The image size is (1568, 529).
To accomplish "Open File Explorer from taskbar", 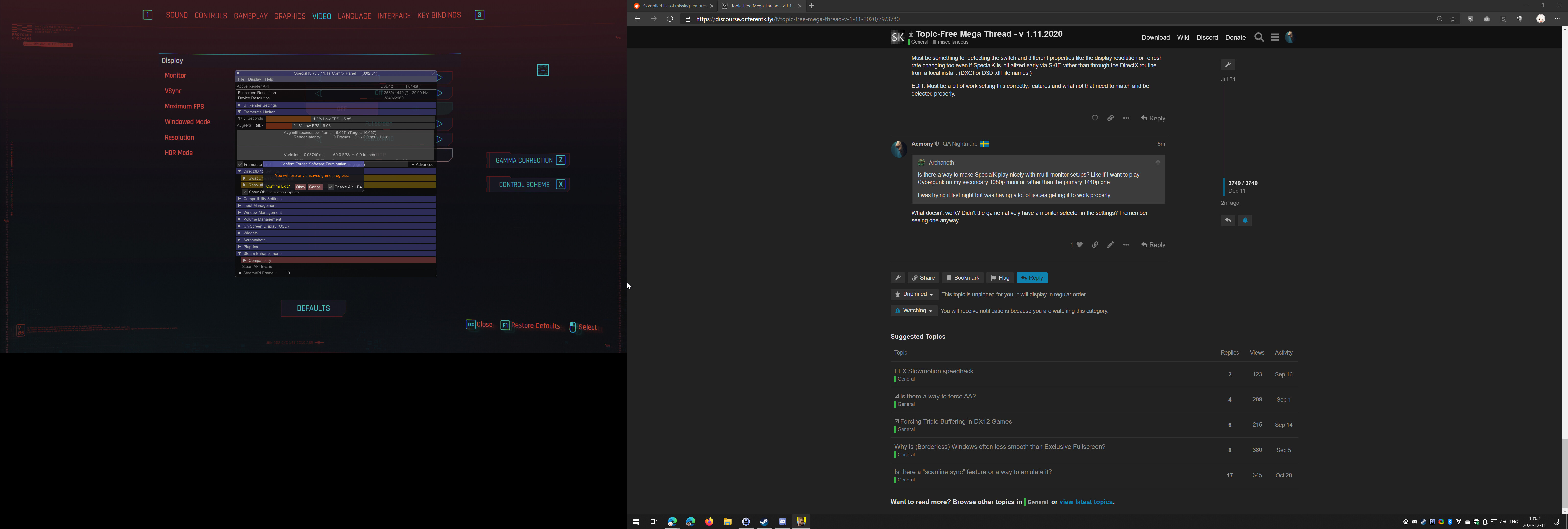I will point(727,522).
